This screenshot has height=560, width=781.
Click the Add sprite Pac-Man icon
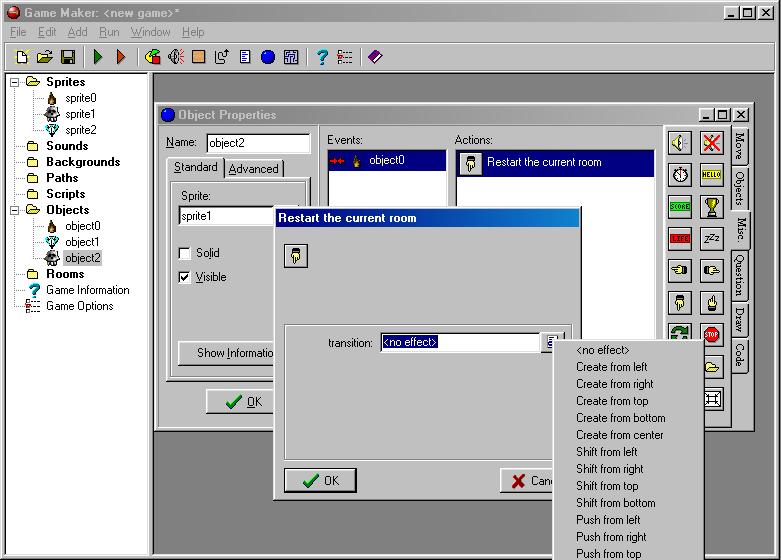point(153,57)
